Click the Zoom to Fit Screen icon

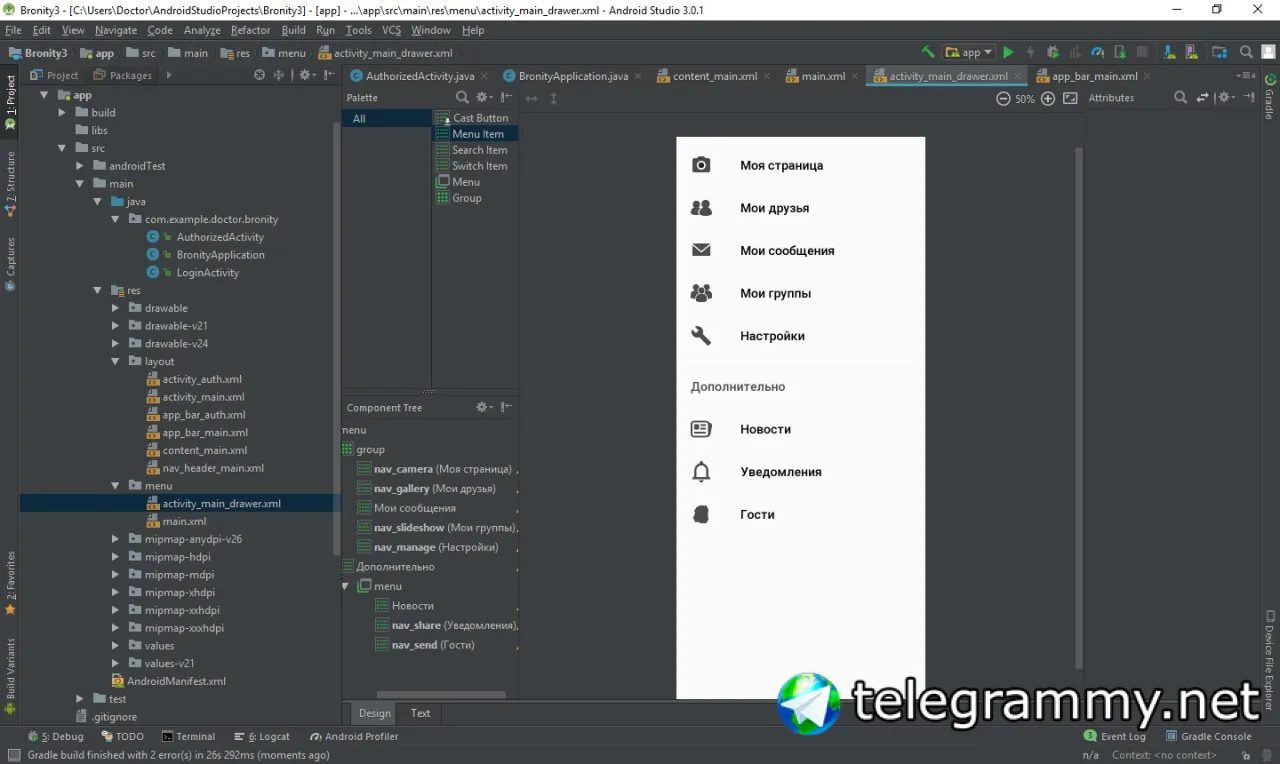1070,98
